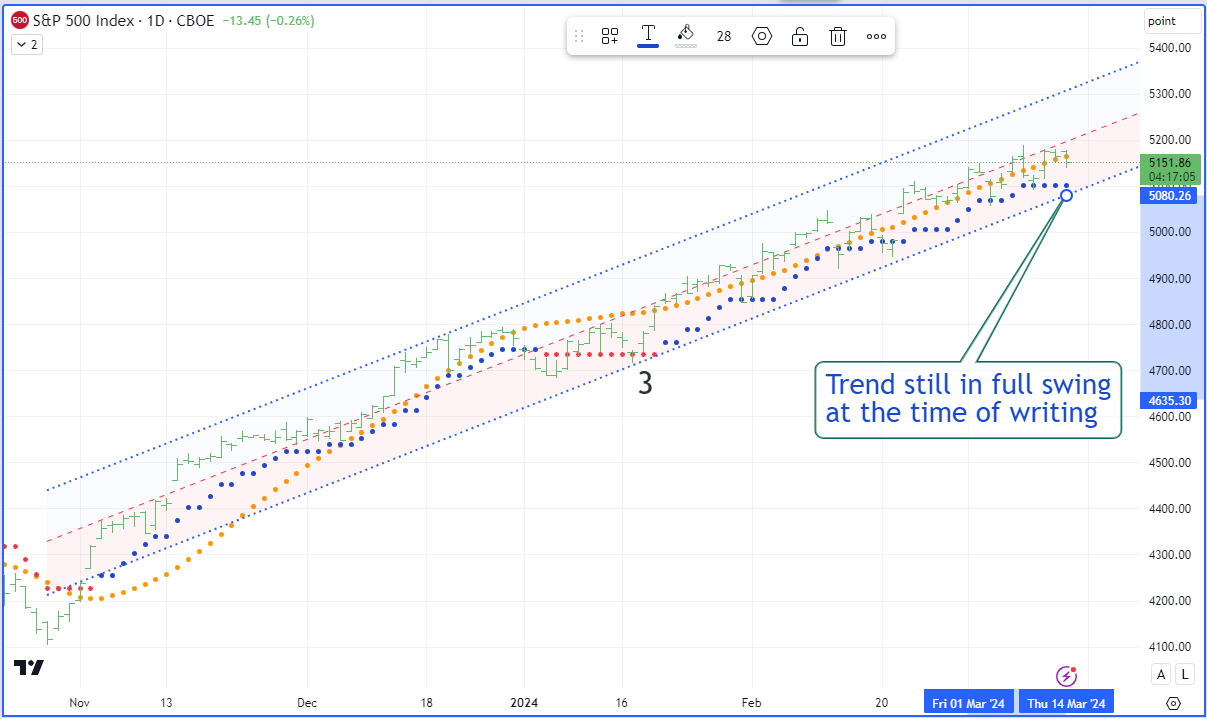Click the callout anchor point circle
1207x719 pixels.
[x=1067, y=195]
